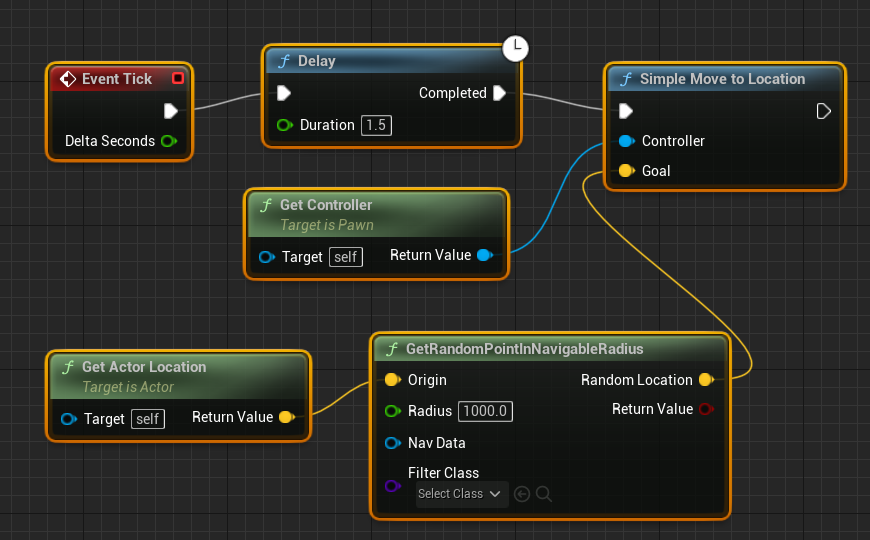
Task: Click the Filter Class browse magnifier icon
Action: [544, 493]
